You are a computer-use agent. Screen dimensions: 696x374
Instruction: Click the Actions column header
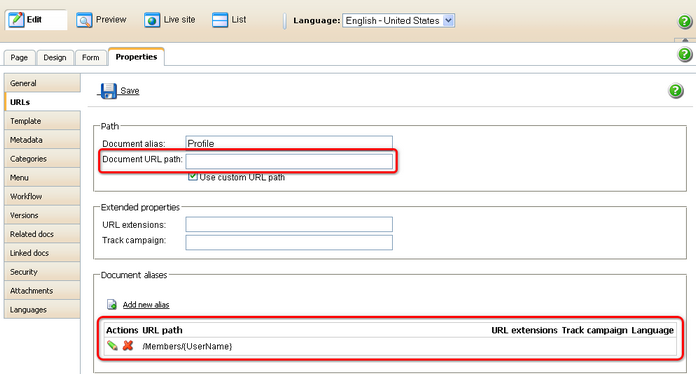coord(122,330)
